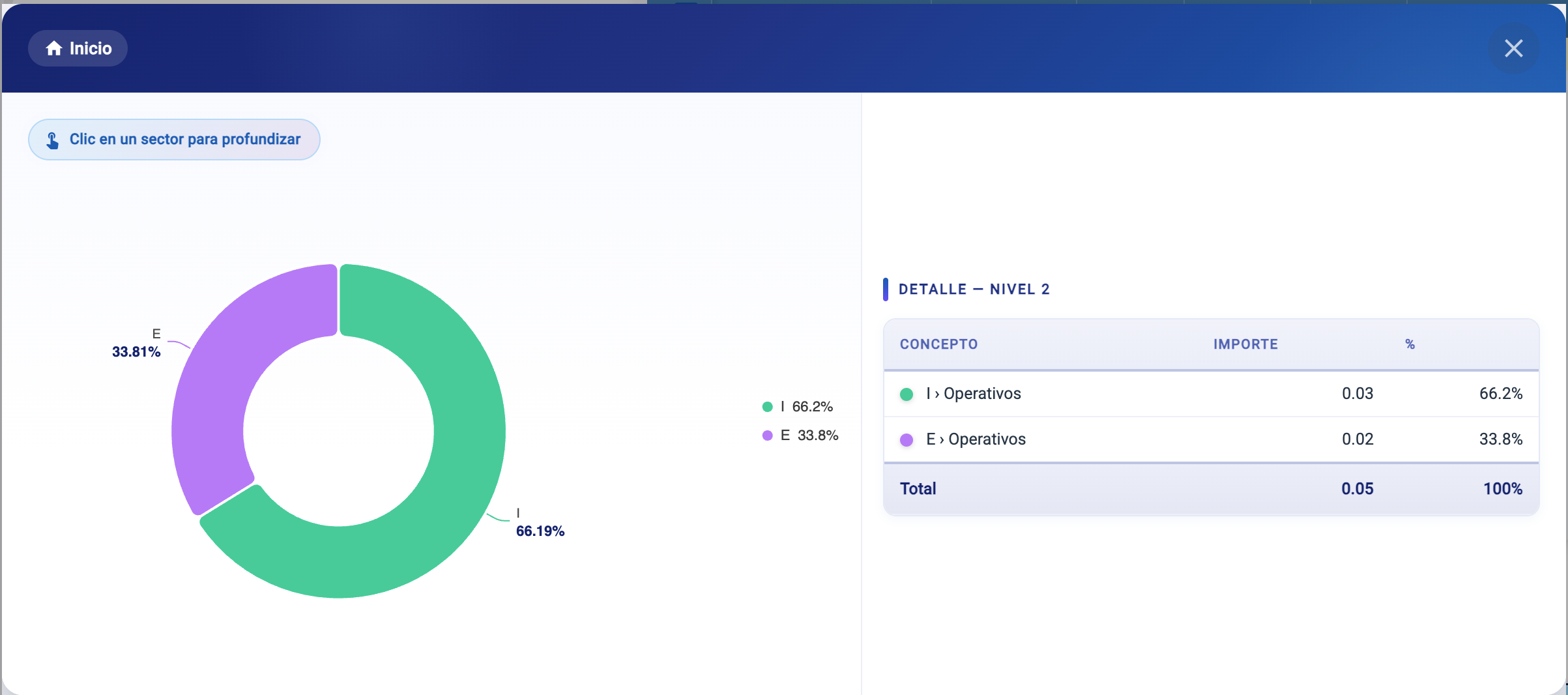The width and height of the screenshot is (1568, 695).
Task: Click the Total row label
Action: 918,489
